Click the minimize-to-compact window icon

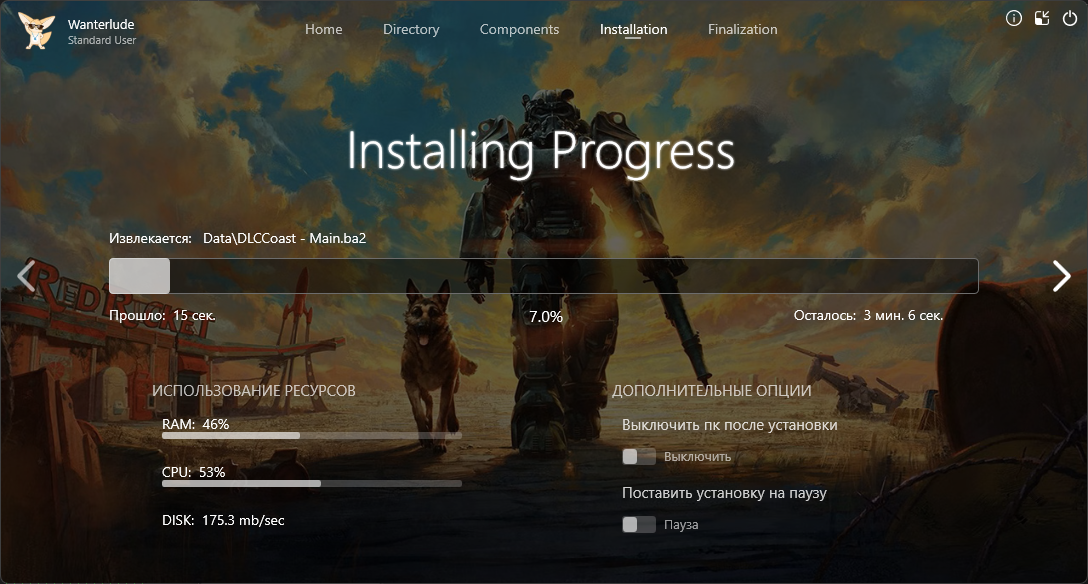1042,18
